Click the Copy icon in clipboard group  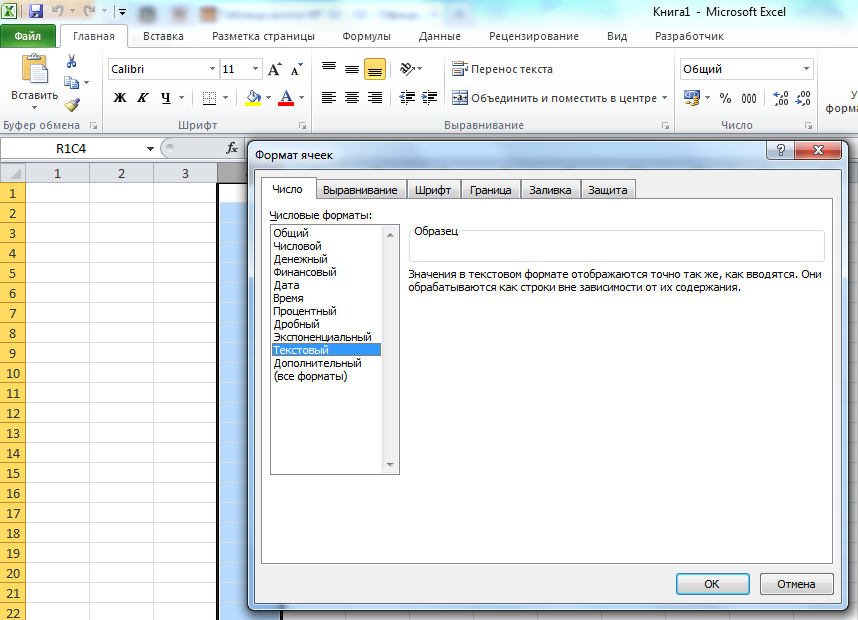pyautogui.click(x=71, y=83)
